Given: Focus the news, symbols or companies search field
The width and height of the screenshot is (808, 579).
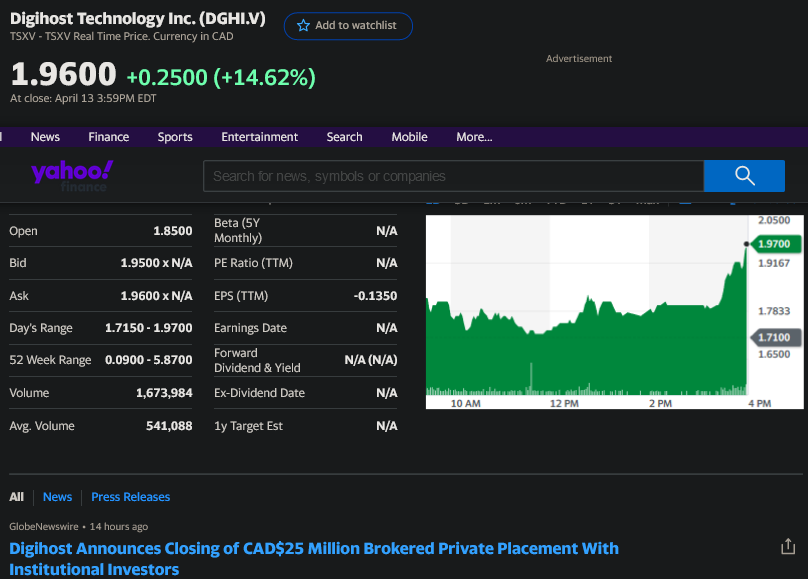Looking at the screenshot, I should click(x=453, y=176).
